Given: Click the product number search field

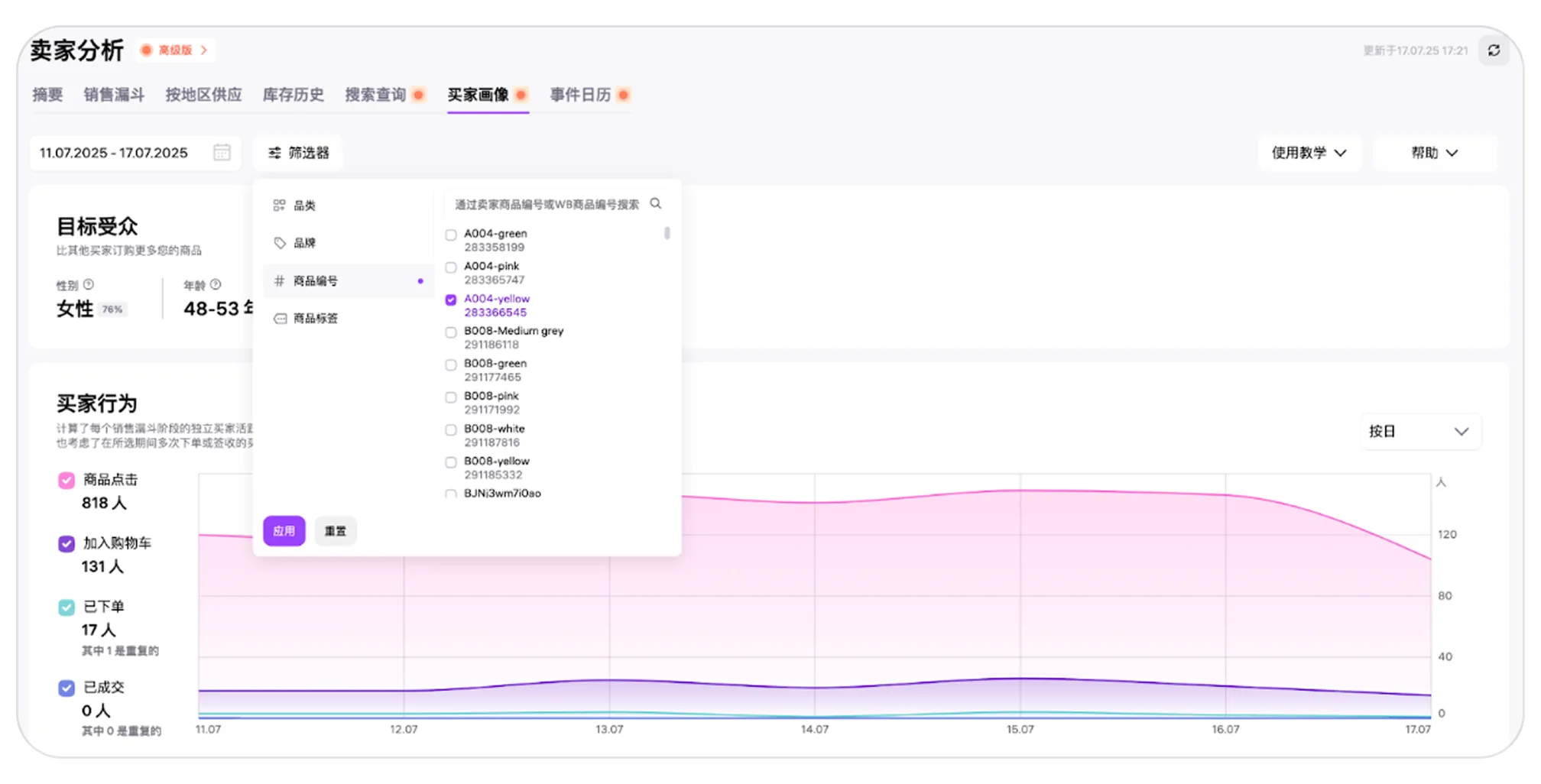Looking at the screenshot, I should tap(547, 204).
